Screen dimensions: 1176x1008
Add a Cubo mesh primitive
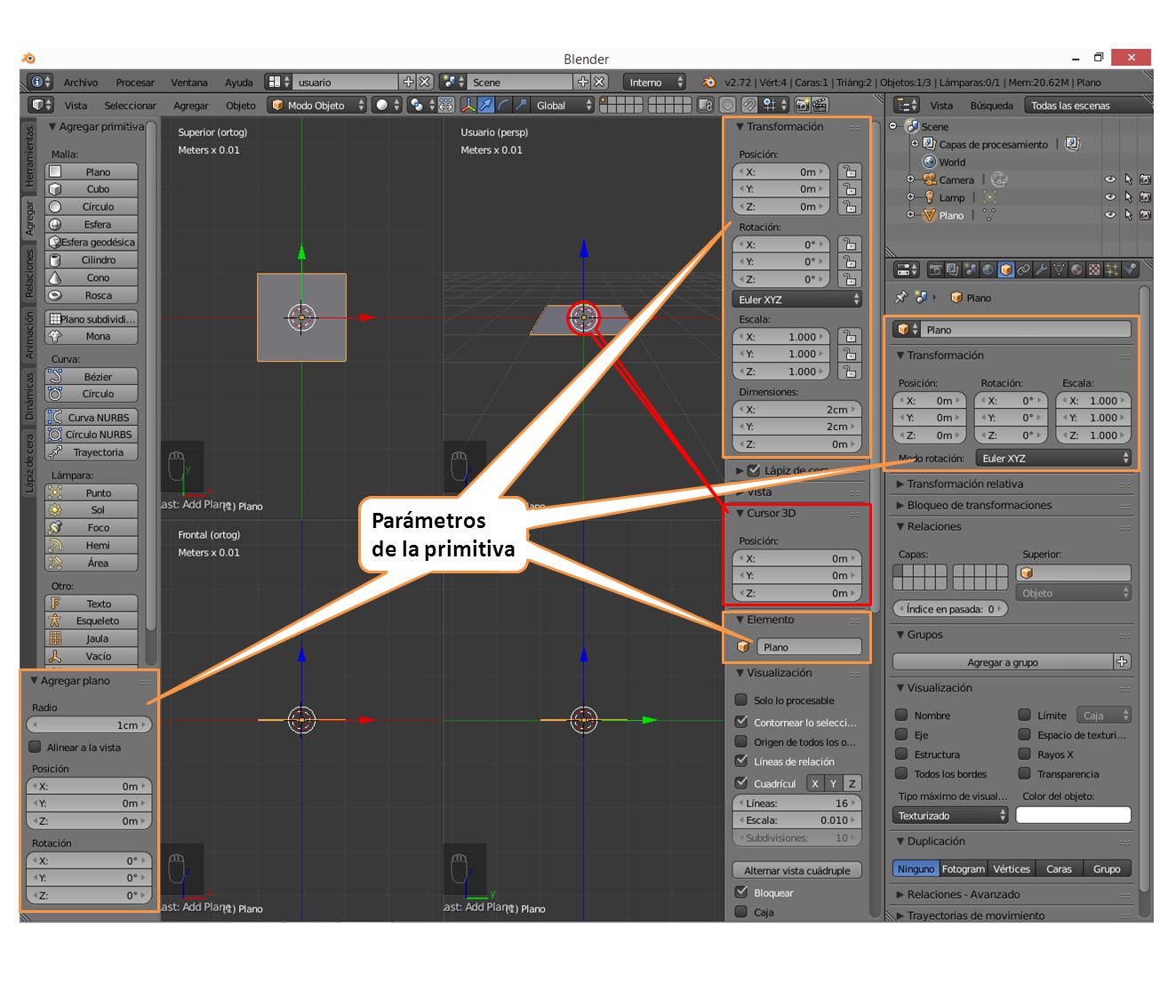click(92, 188)
